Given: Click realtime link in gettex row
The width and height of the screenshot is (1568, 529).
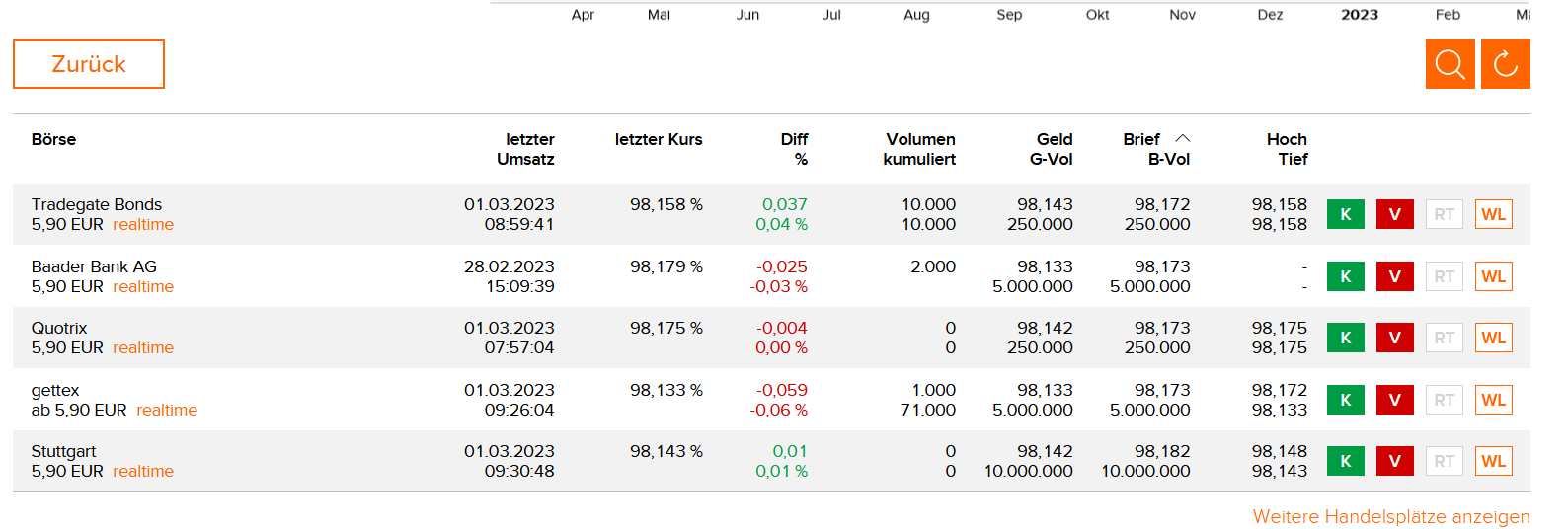Looking at the screenshot, I should pyautogui.click(x=167, y=411).
